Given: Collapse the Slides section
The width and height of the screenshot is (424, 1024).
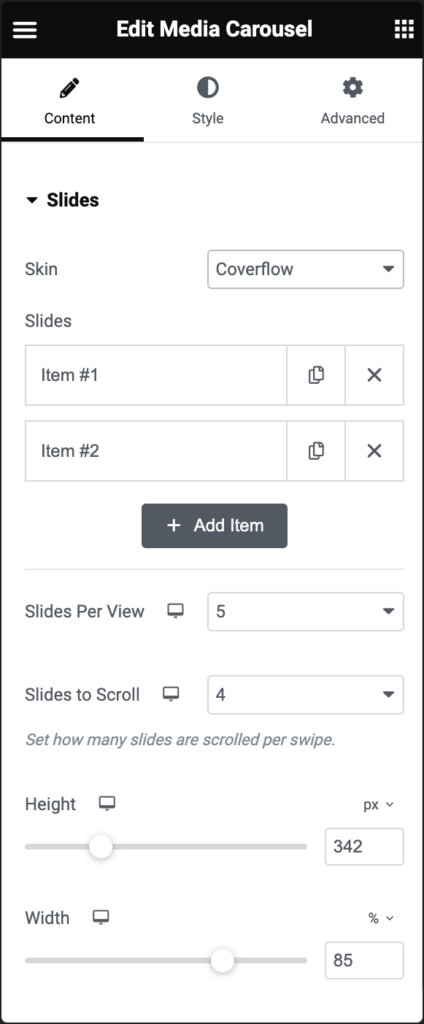Looking at the screenshot, I should (62, 200).
